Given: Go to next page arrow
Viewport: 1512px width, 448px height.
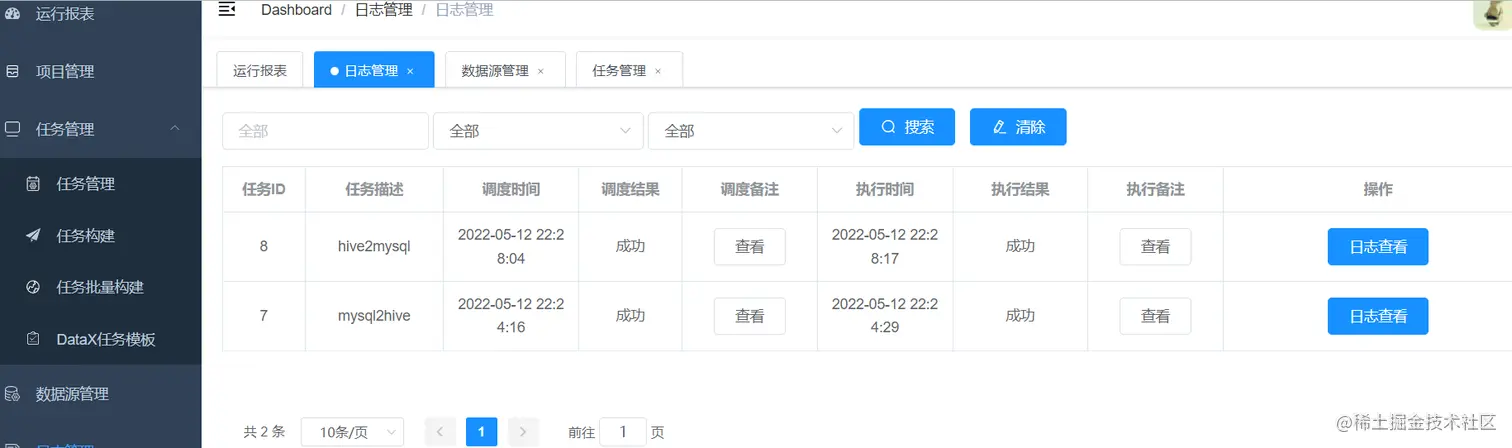Looking at the screenshot, I should tap(523, 432).
